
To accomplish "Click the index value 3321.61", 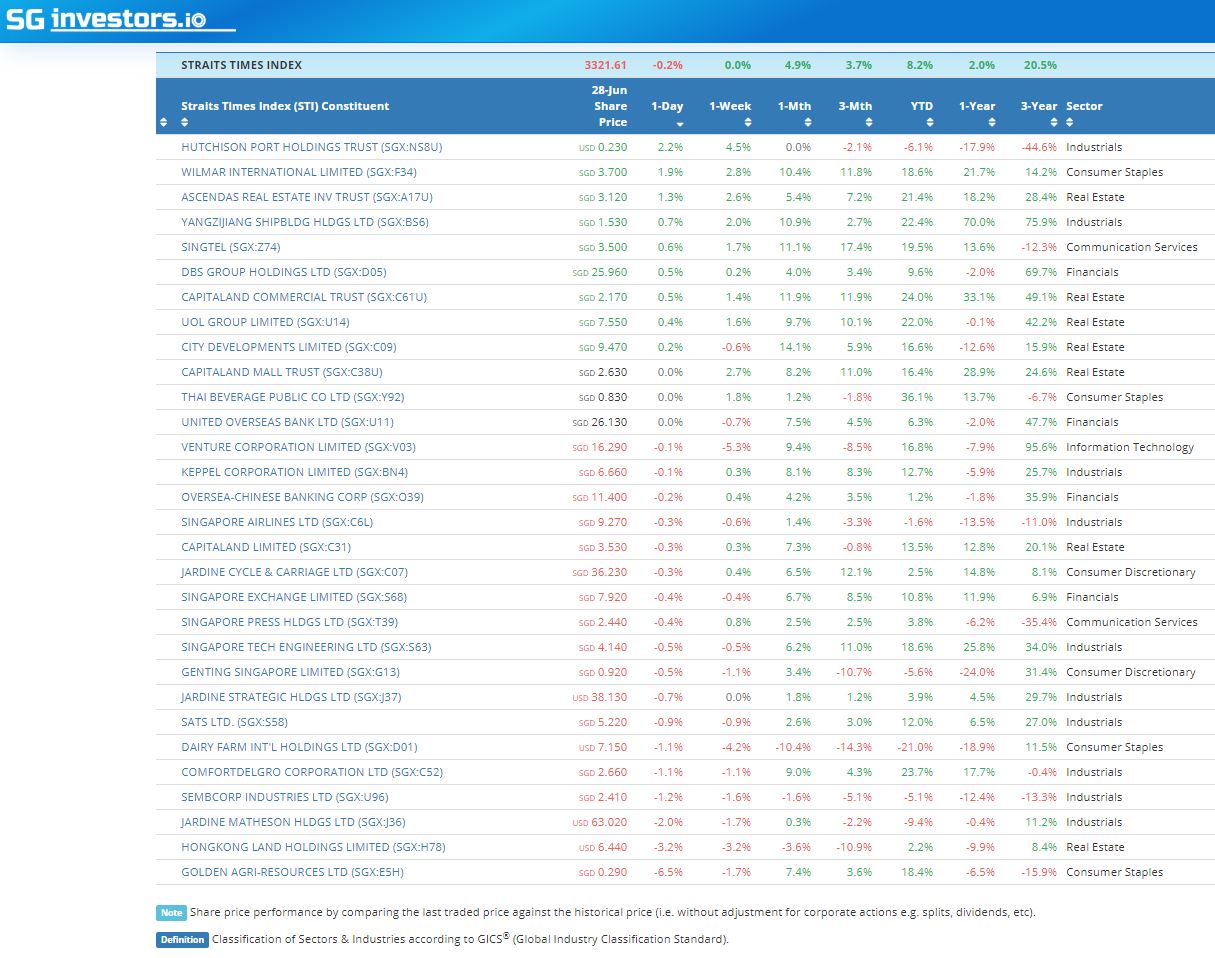I will [x=606, y=65].
